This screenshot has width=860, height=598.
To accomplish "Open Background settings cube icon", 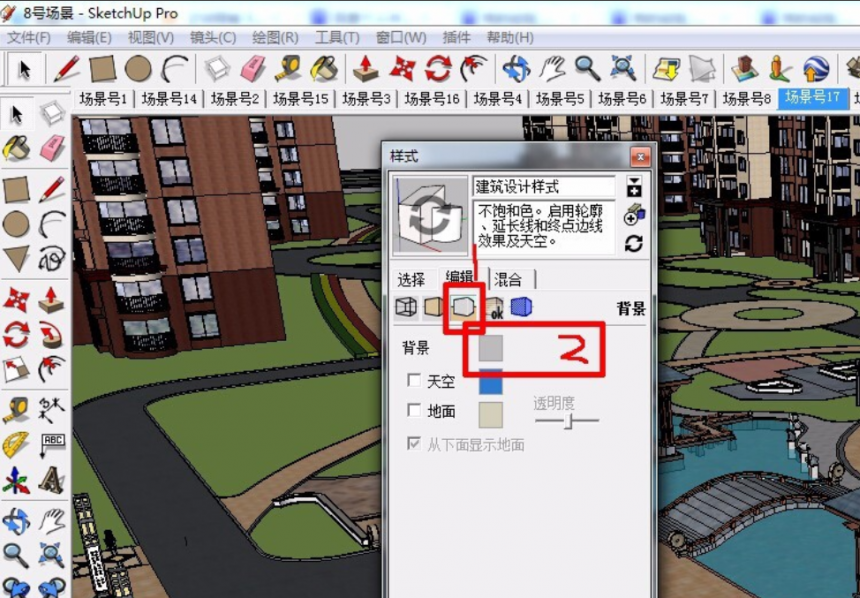I will tap(463, 307).
